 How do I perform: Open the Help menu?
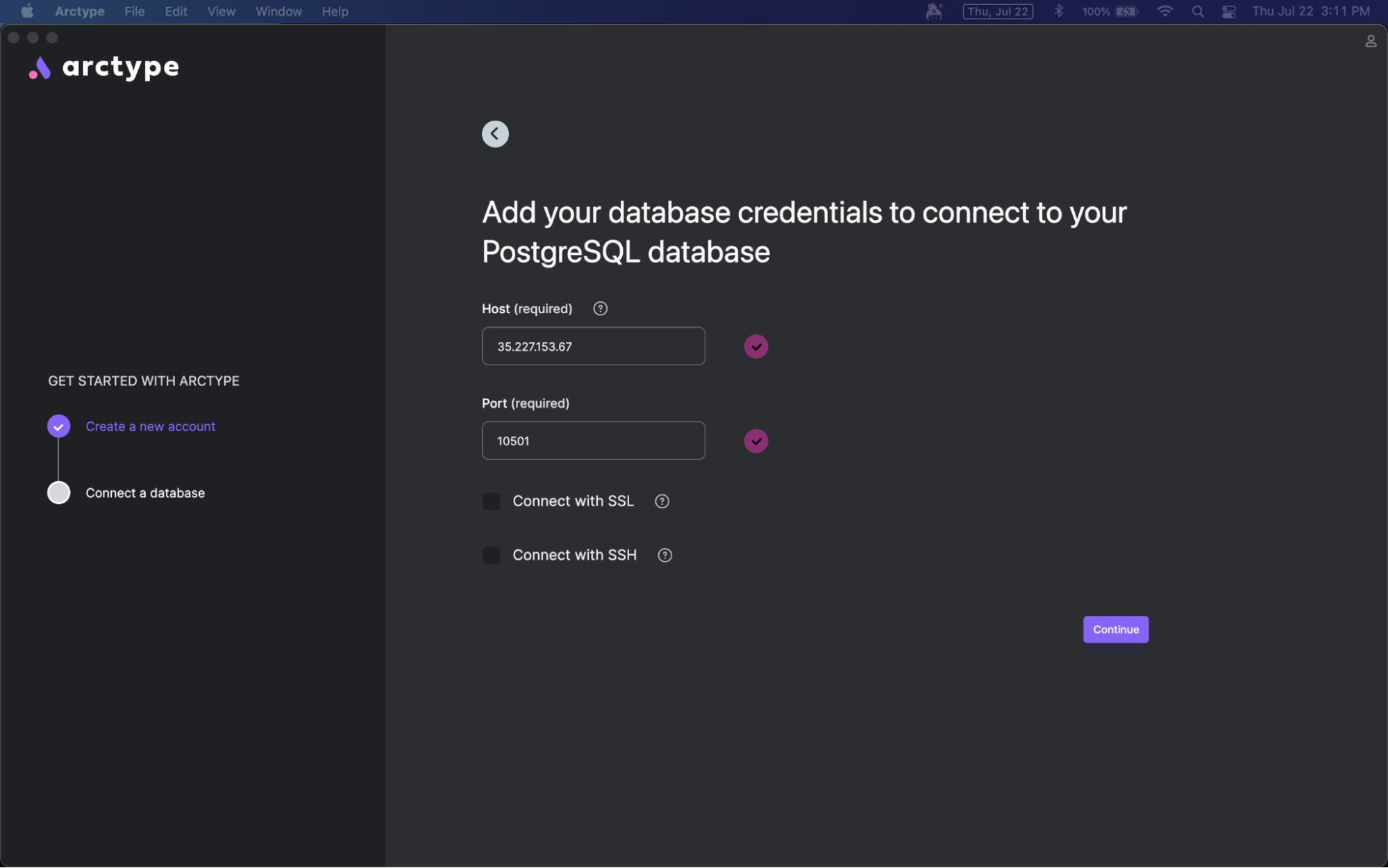335,12
